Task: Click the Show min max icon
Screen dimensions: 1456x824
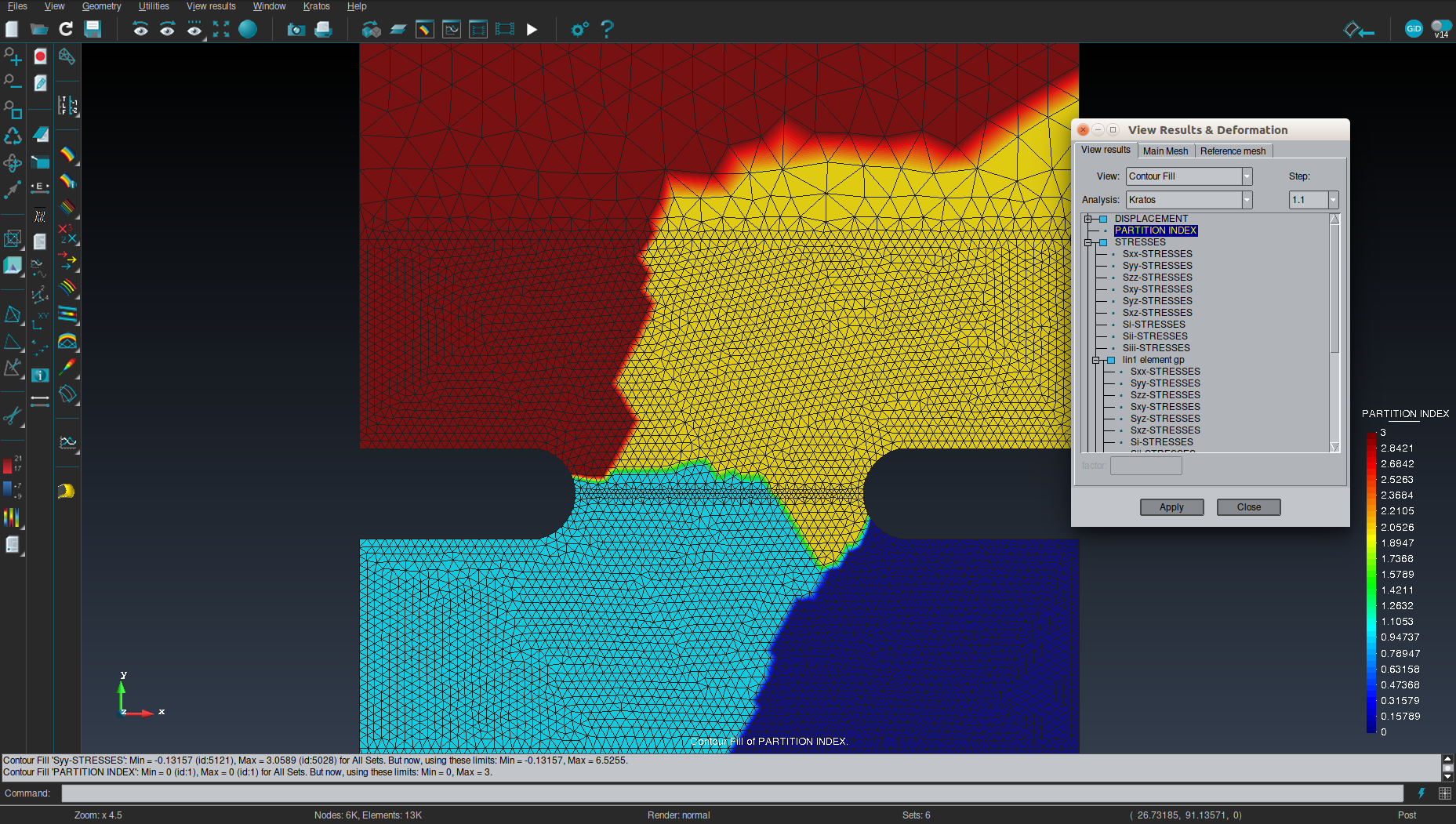Action: [67, 234]
